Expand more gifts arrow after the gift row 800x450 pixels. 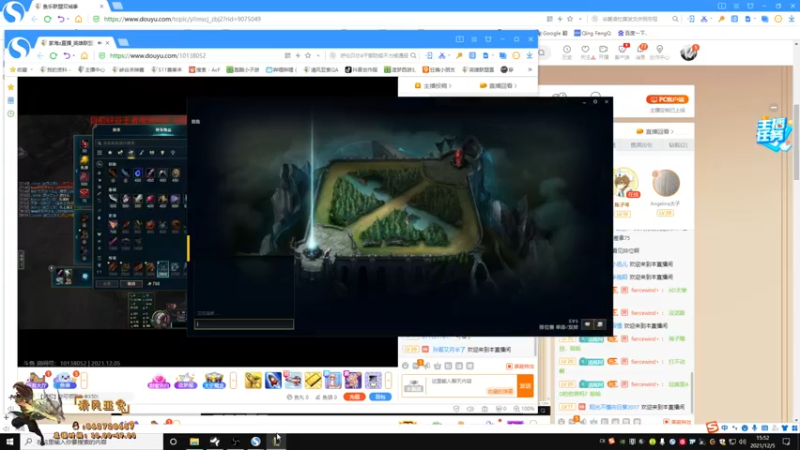tap(388, 380)
